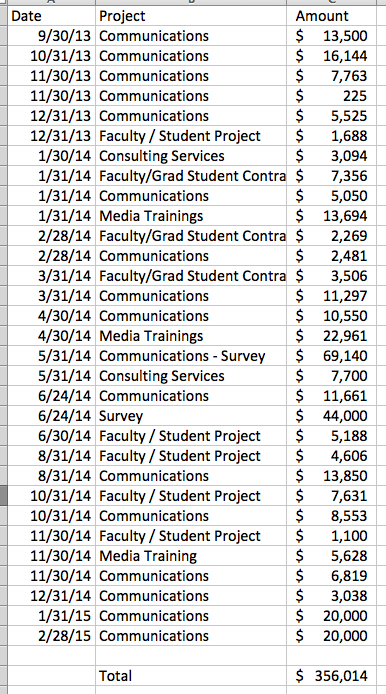
Task: Select the 9/30/13 date cell
Action: pos(51,36)
